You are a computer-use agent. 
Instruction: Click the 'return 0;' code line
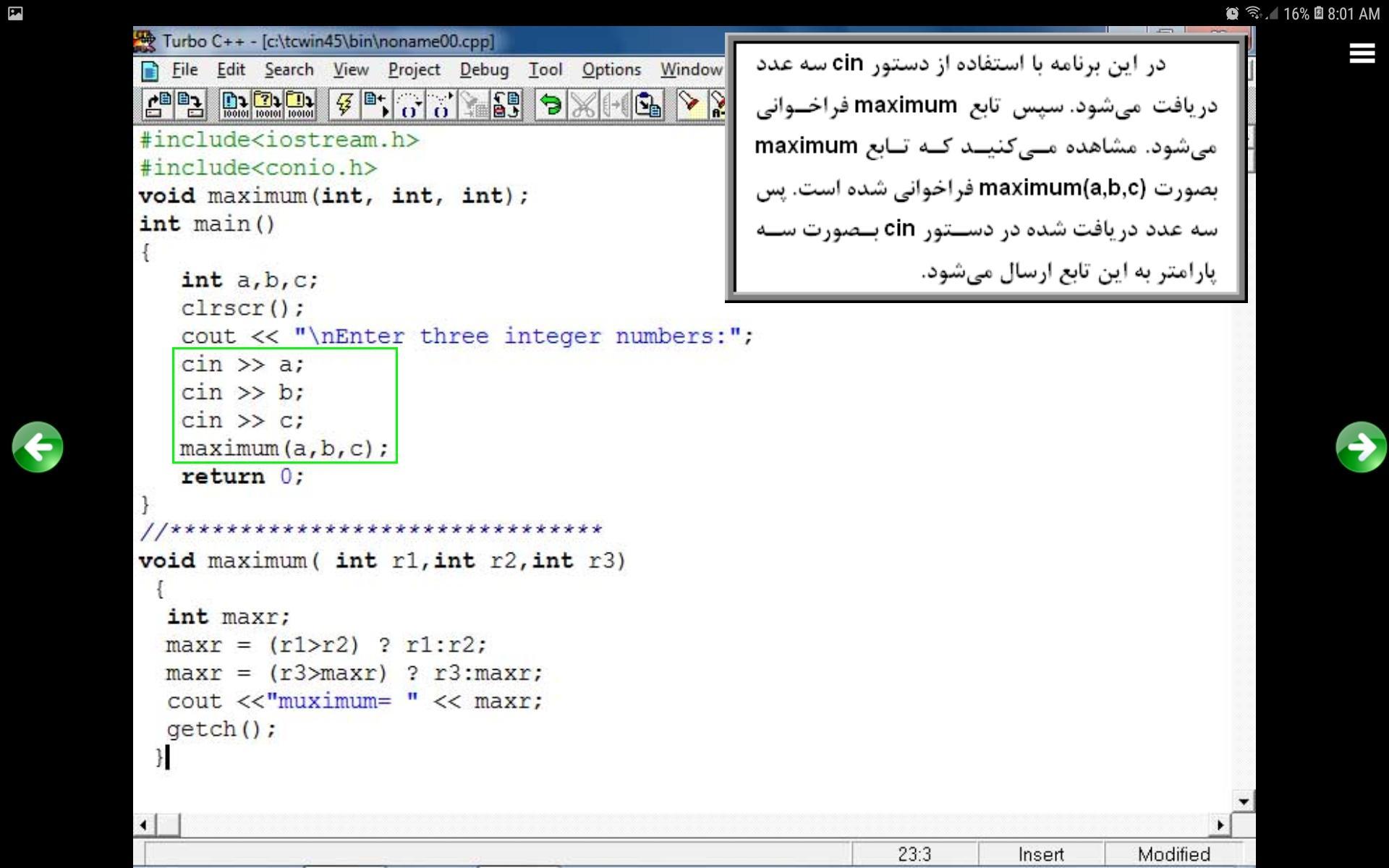(x=242, y=477)
